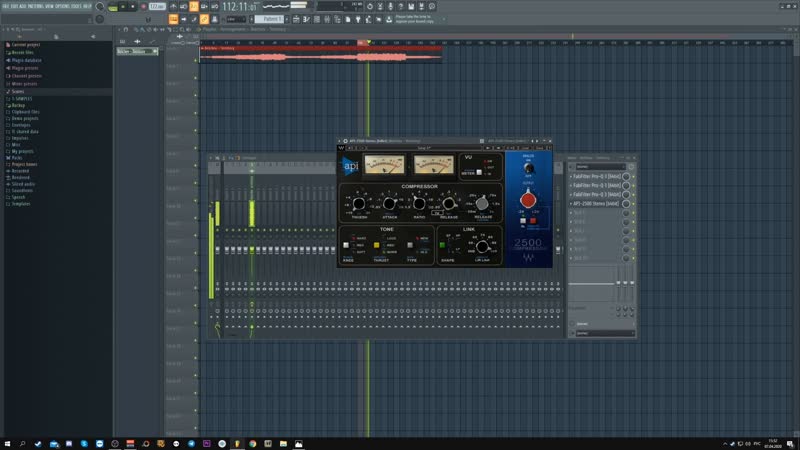Click the RATIO knob in API-2500
The width and height of the screenshot is (800, 450).
[x=419, y=203]
